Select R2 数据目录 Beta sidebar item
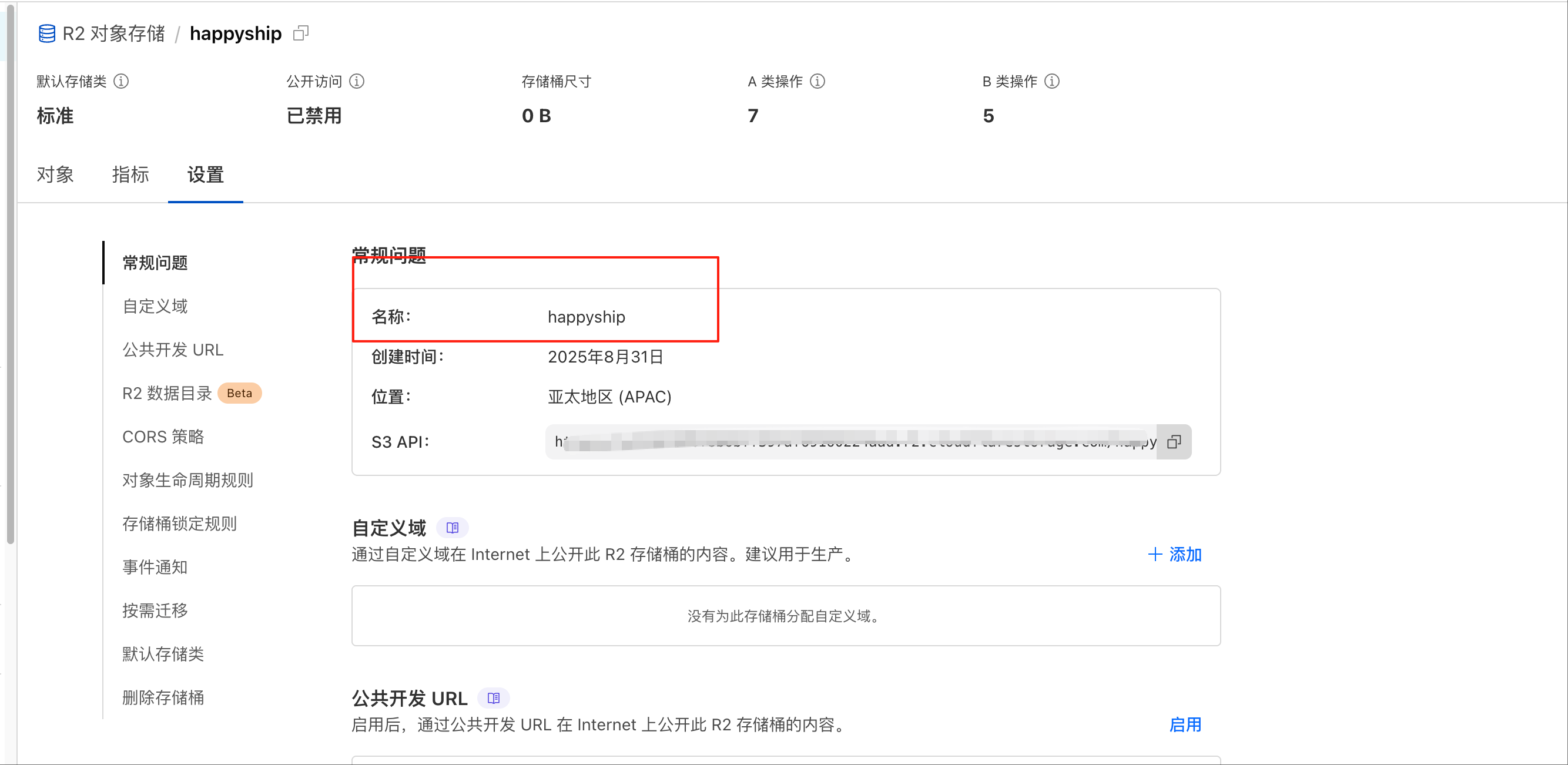Image resolution: width=1568 pixels, height=765 pixels. pos(167,393)
